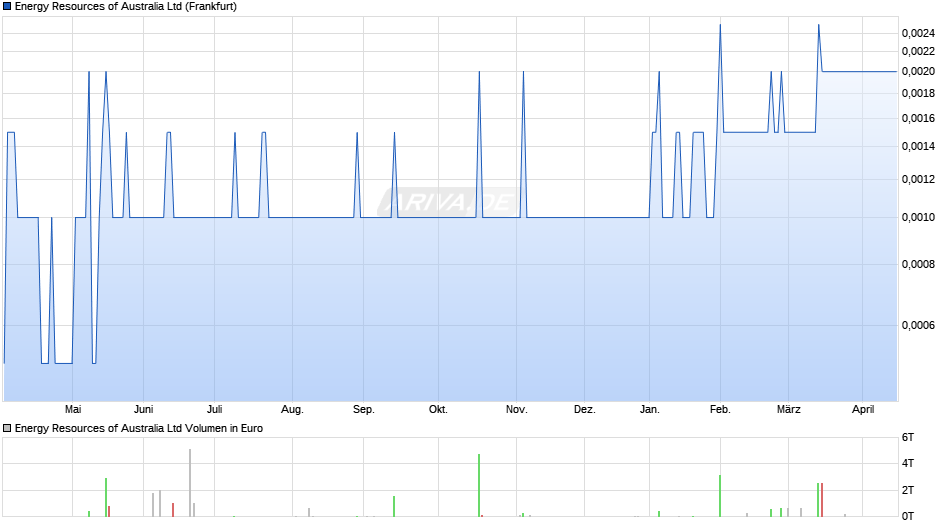Click the green volume bar at start of February
Screen dimensions: 940x526
coord(720,495)
